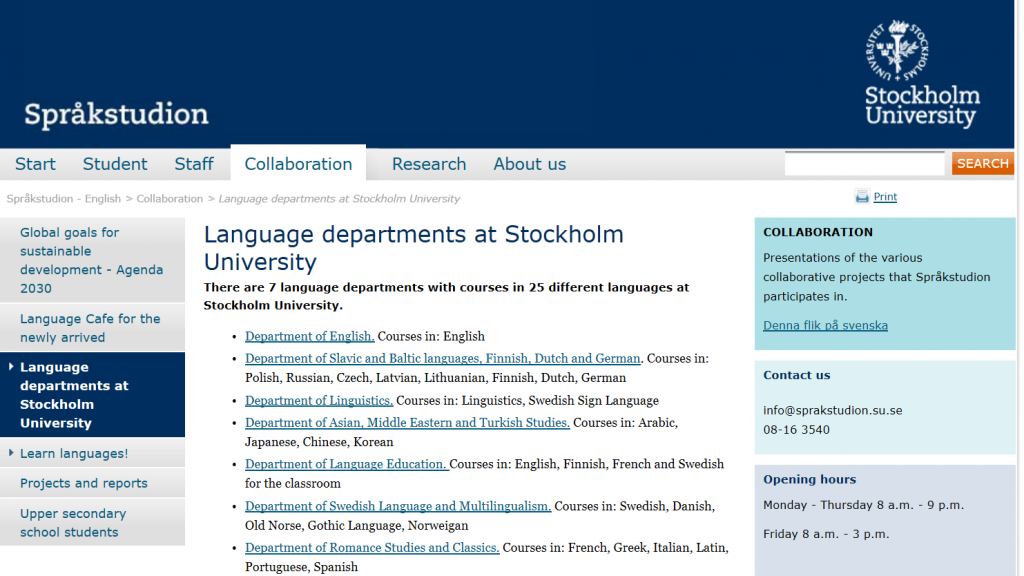Select Language departments at Stockholm University sidebar item
The width and height of the screenshot is (1024, 576).
pos(92,394)
